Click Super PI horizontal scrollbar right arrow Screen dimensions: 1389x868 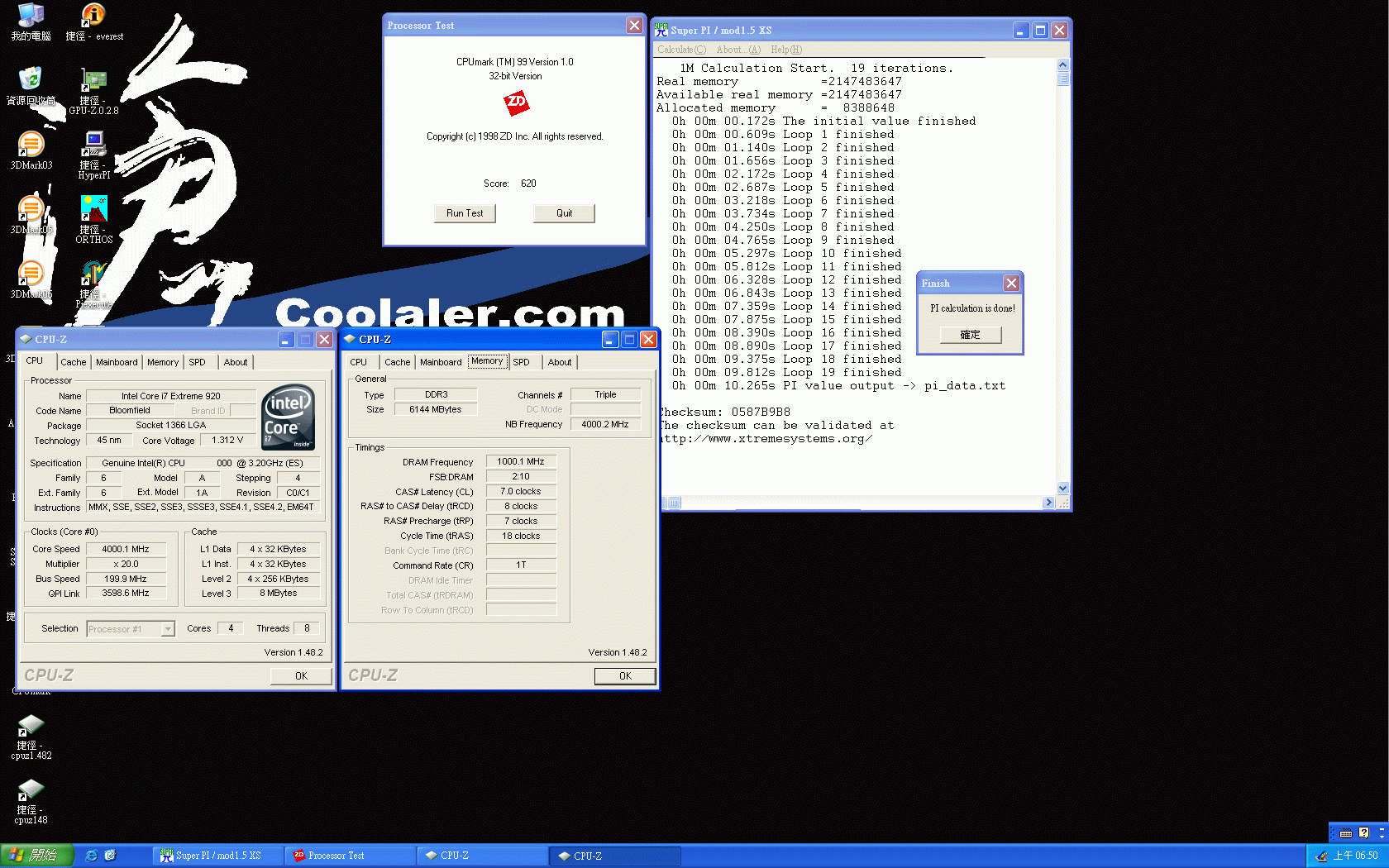click(1048, 503)
